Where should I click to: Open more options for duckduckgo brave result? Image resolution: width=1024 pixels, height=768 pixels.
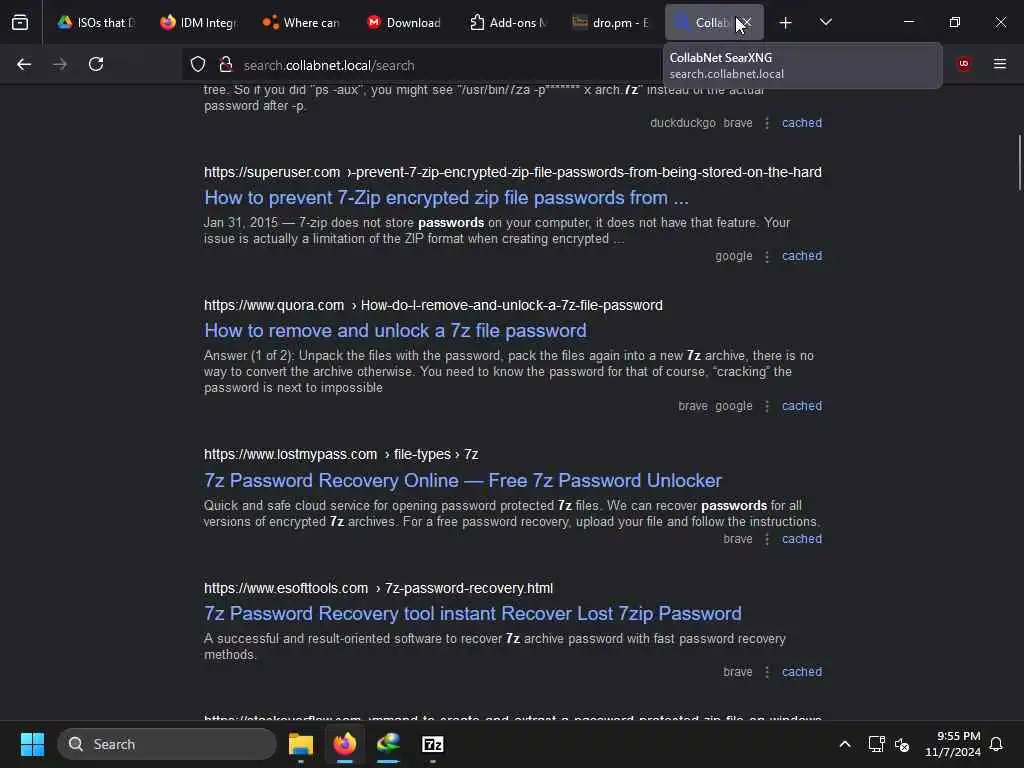pos(767,123)
